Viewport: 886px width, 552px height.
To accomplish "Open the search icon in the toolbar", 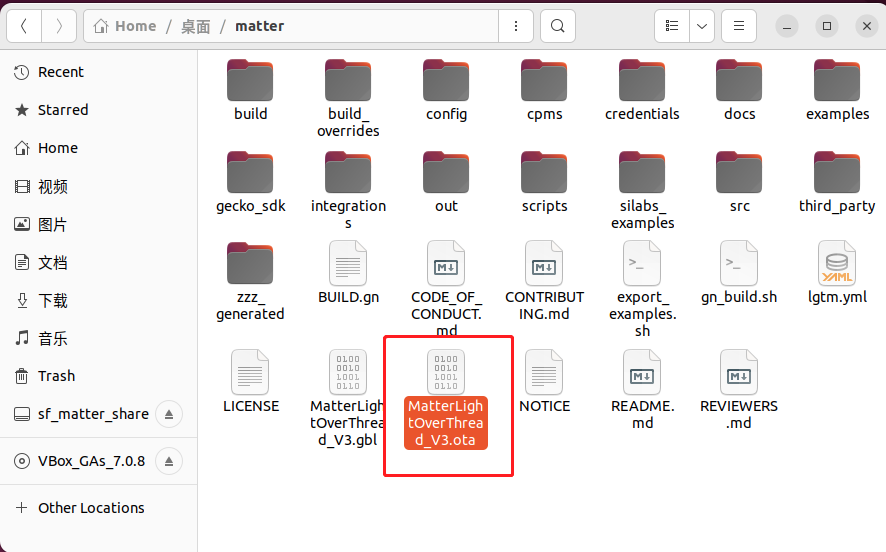I will pyautogui.click(x=558, y=26).
